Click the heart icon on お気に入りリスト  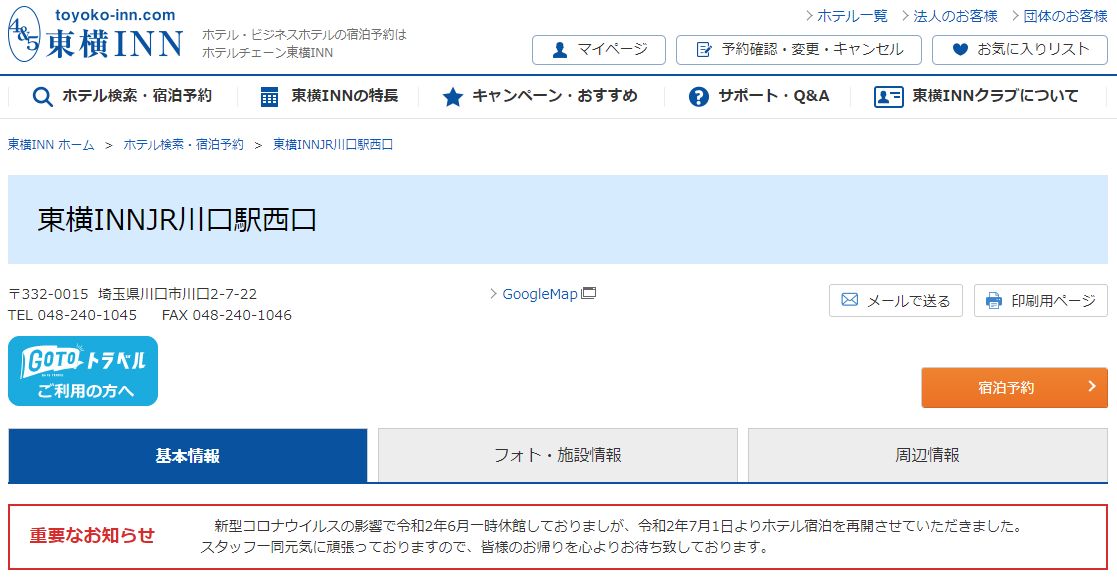pyautogui.click(x=960, y=50)
